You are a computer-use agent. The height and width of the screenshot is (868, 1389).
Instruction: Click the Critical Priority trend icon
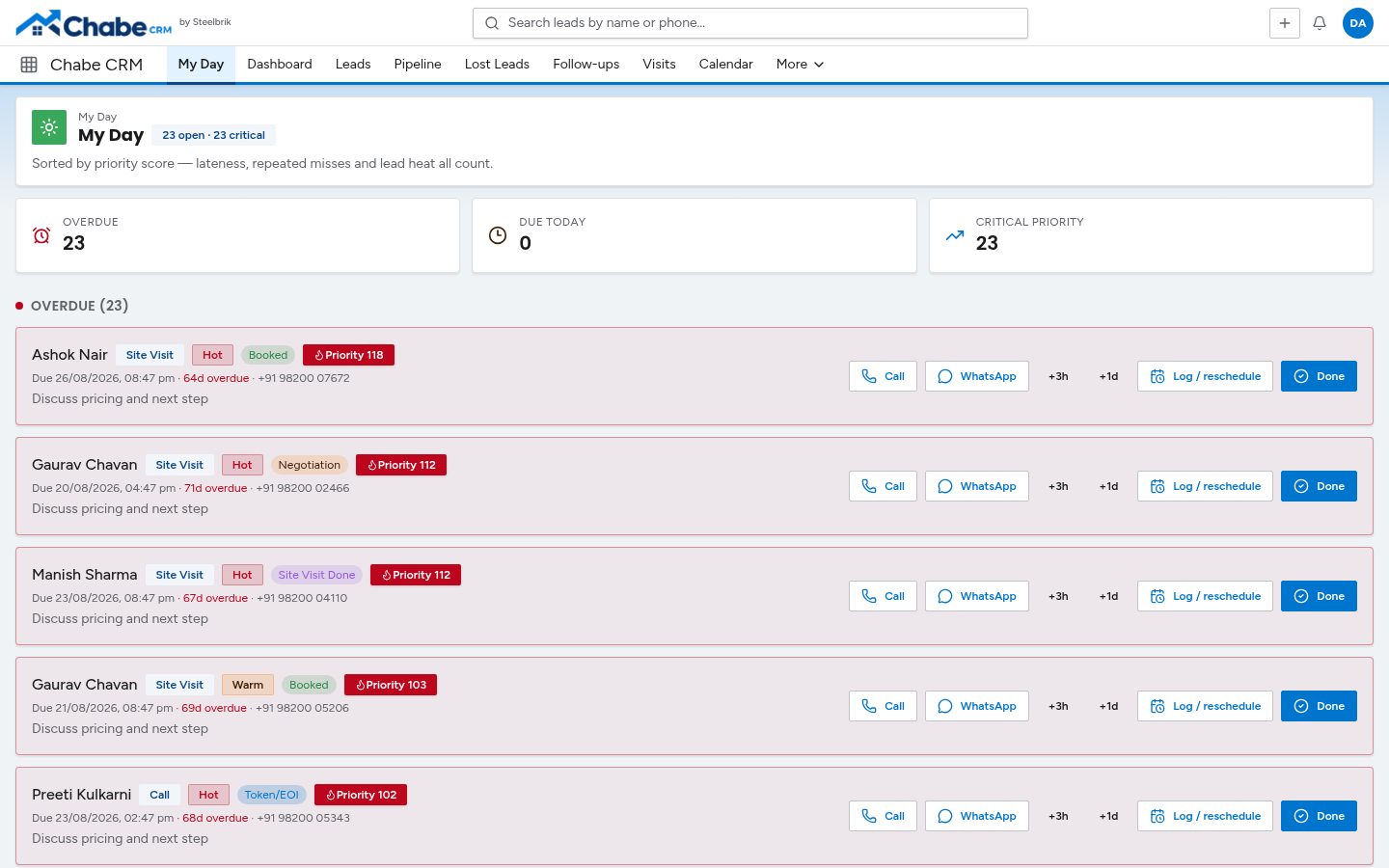955,235
